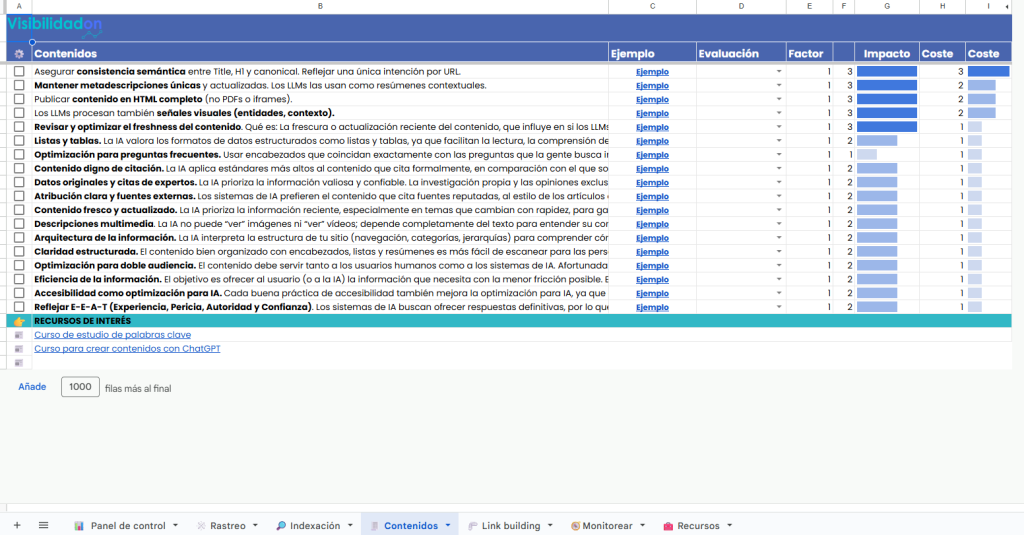Switch to the Rastreo sheet tab

227,526
